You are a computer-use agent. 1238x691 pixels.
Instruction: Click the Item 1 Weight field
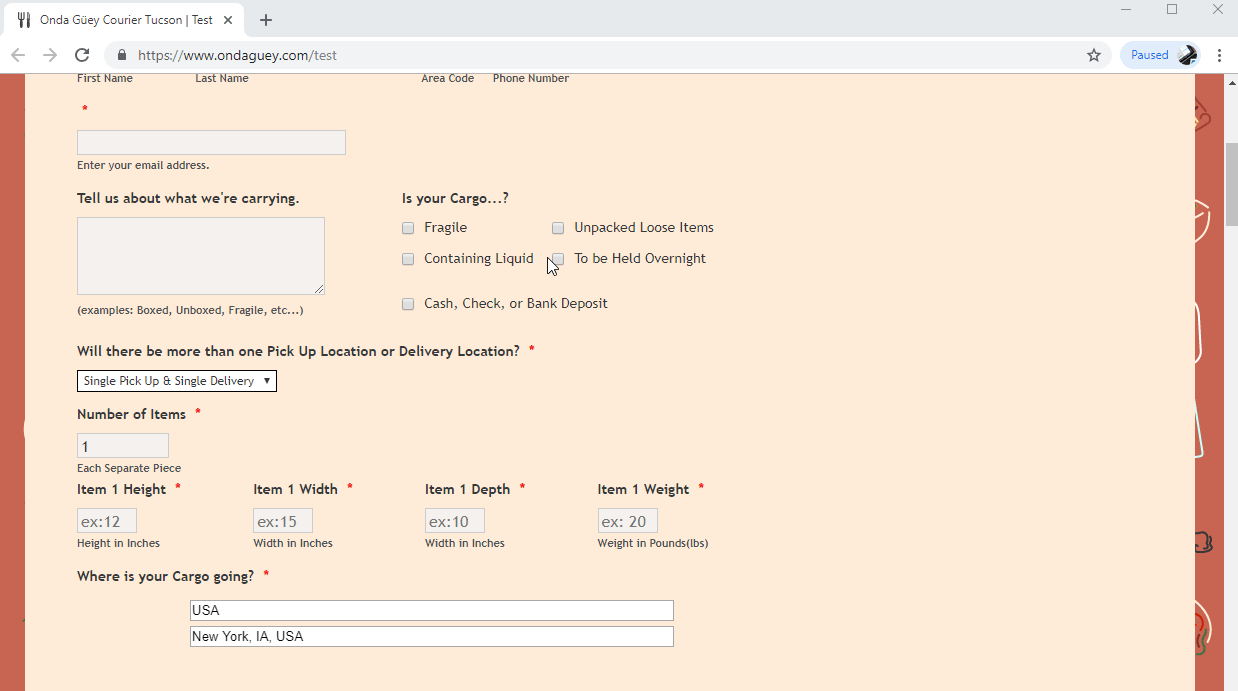[627, 521]
